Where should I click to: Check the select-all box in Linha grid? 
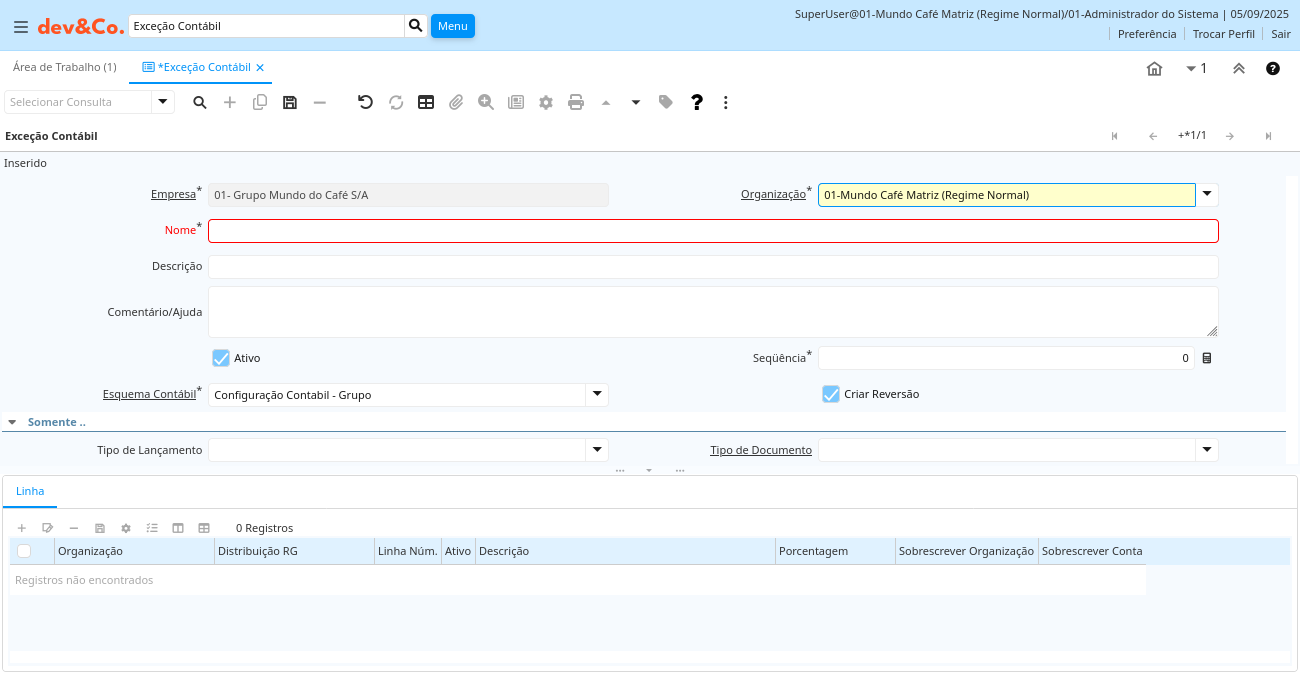24,551
